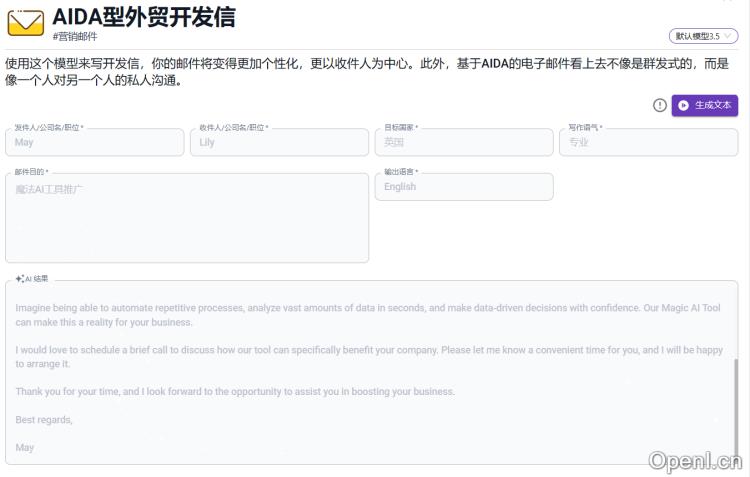Click the template description paragraph
This screenshot has width=750, height=477.
coord(366,71)
